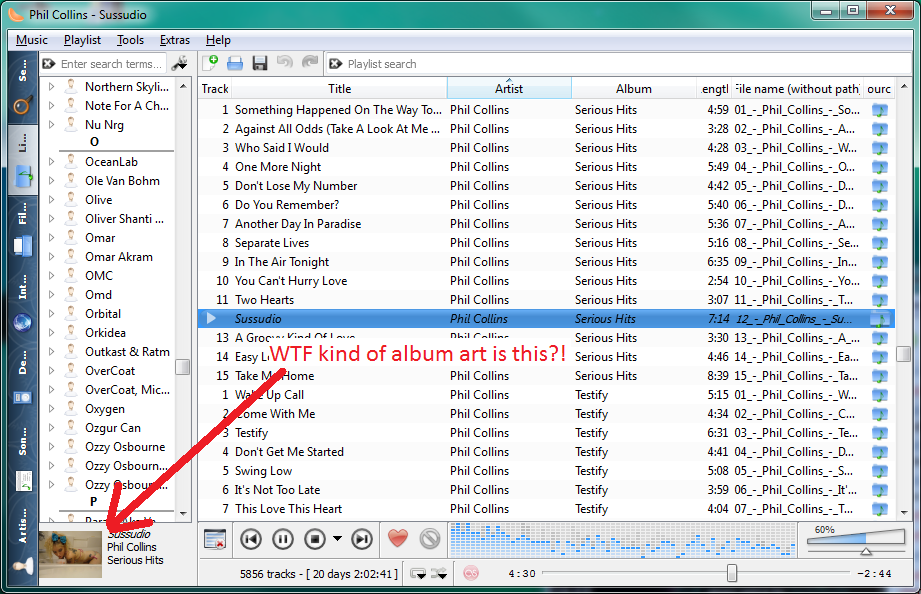Screen dimensions: 921x594
Task: Clear the playlist with list icon
Action: click(215, 538)
